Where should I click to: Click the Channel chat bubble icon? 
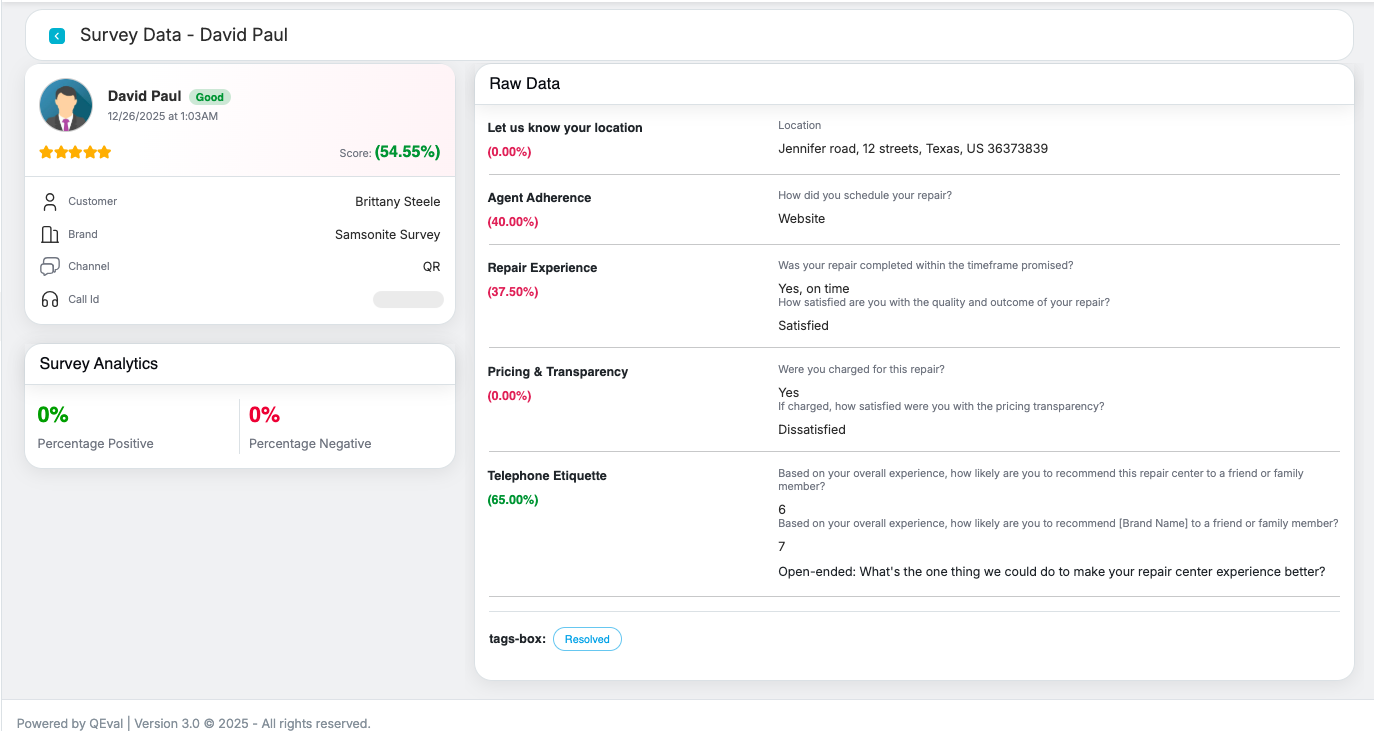[50, 267]
